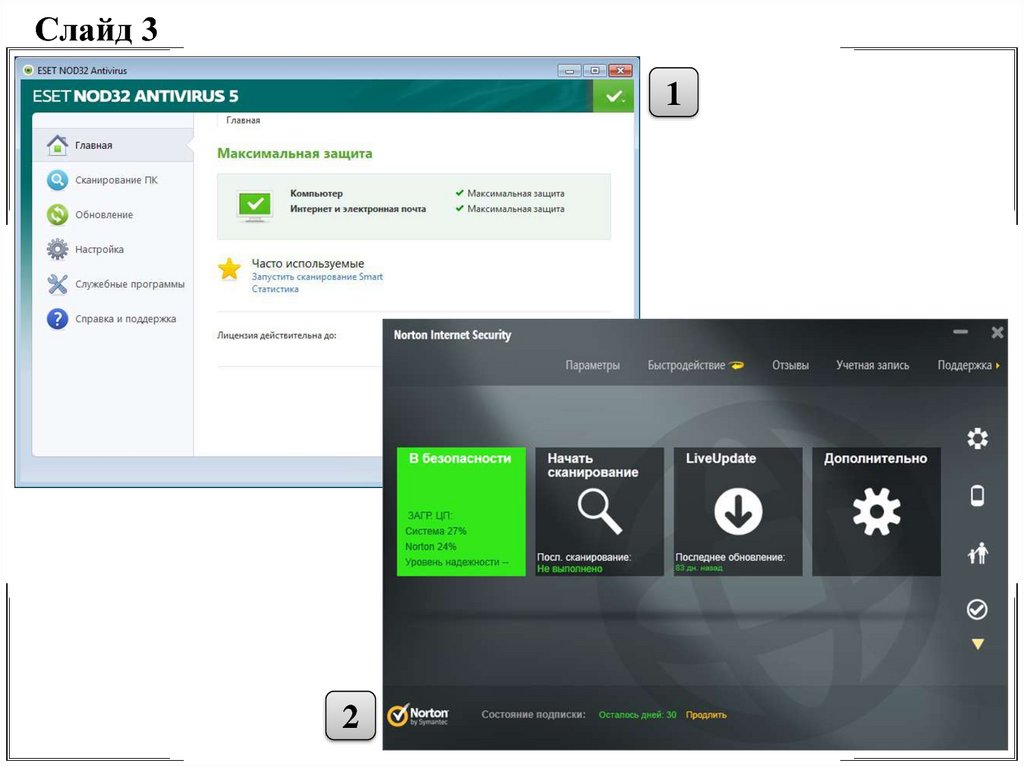Click the green В безопасности status tile

pyautogui.click(x=461, y=511)
